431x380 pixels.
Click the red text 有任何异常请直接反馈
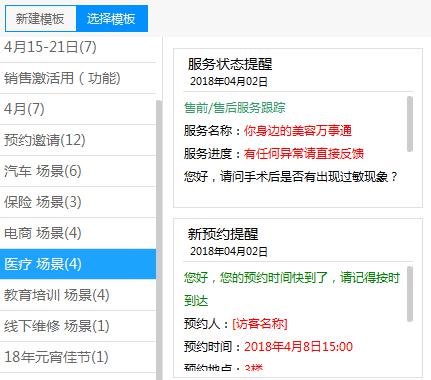[x=304, y=154]
